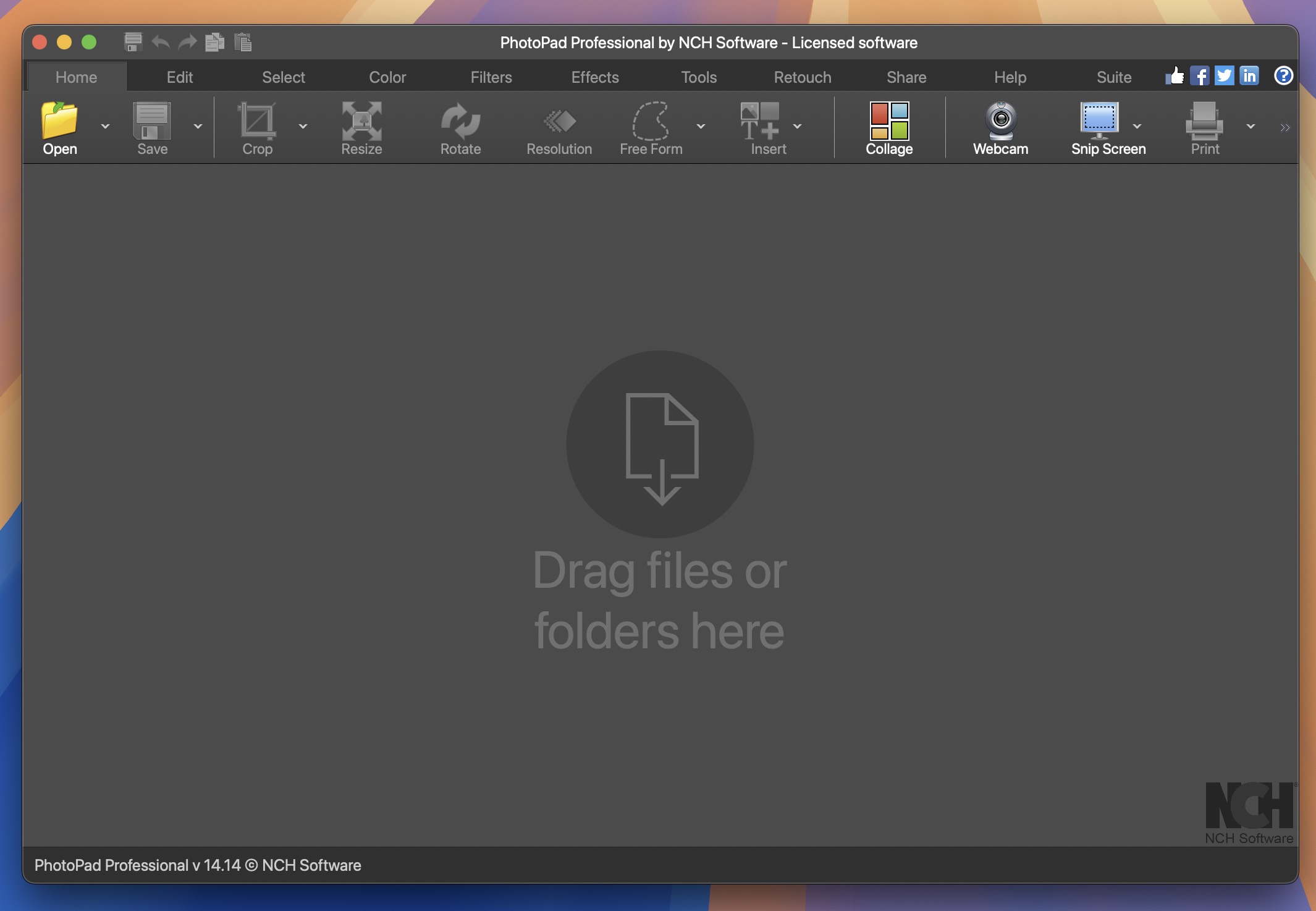Click the Rotate tool icon

[460, 120]
